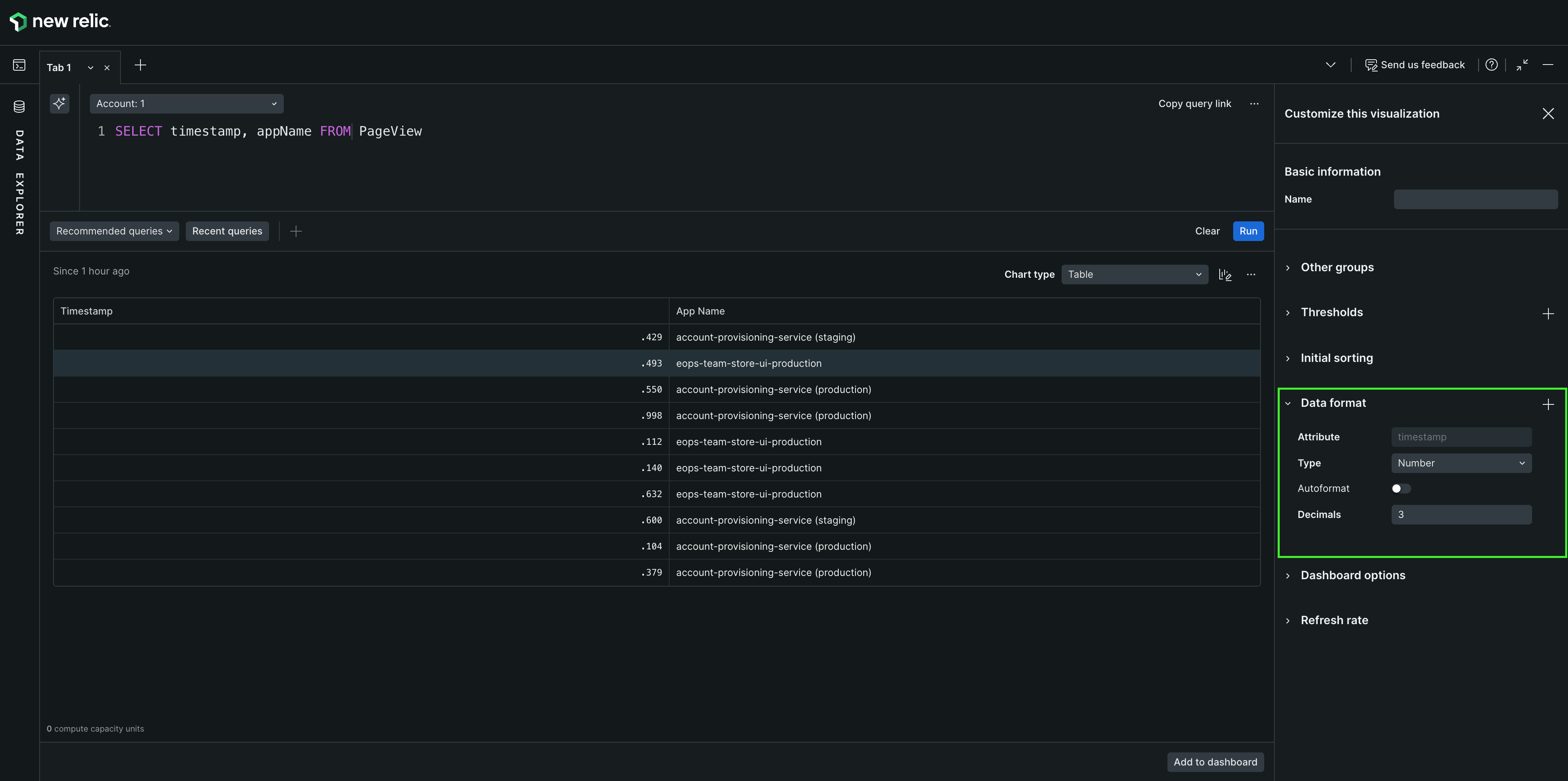Minimize the query builder panel
Image resolution: width=1568 pixels, height=781 pixels.
(1548, 65)
